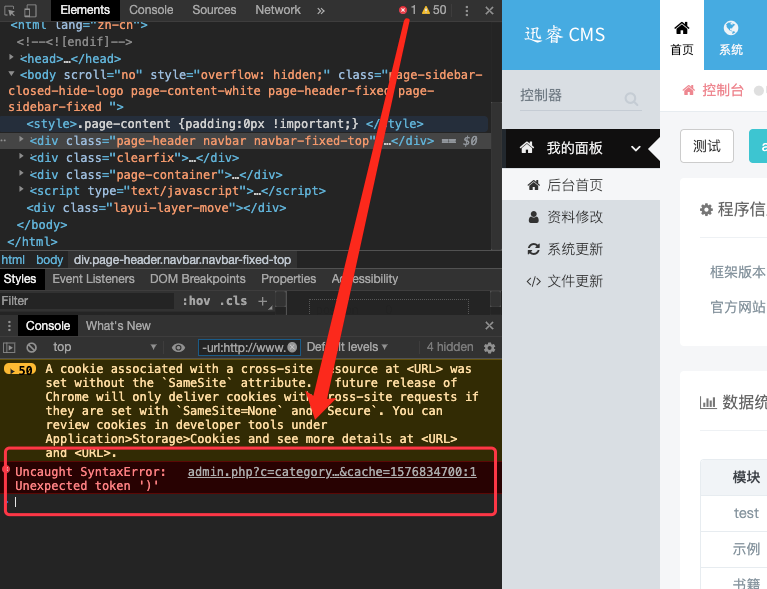Open the Network panel tab
Image resolution: width=767 pixels, height=589 pixels.
(x=278, y=10)
